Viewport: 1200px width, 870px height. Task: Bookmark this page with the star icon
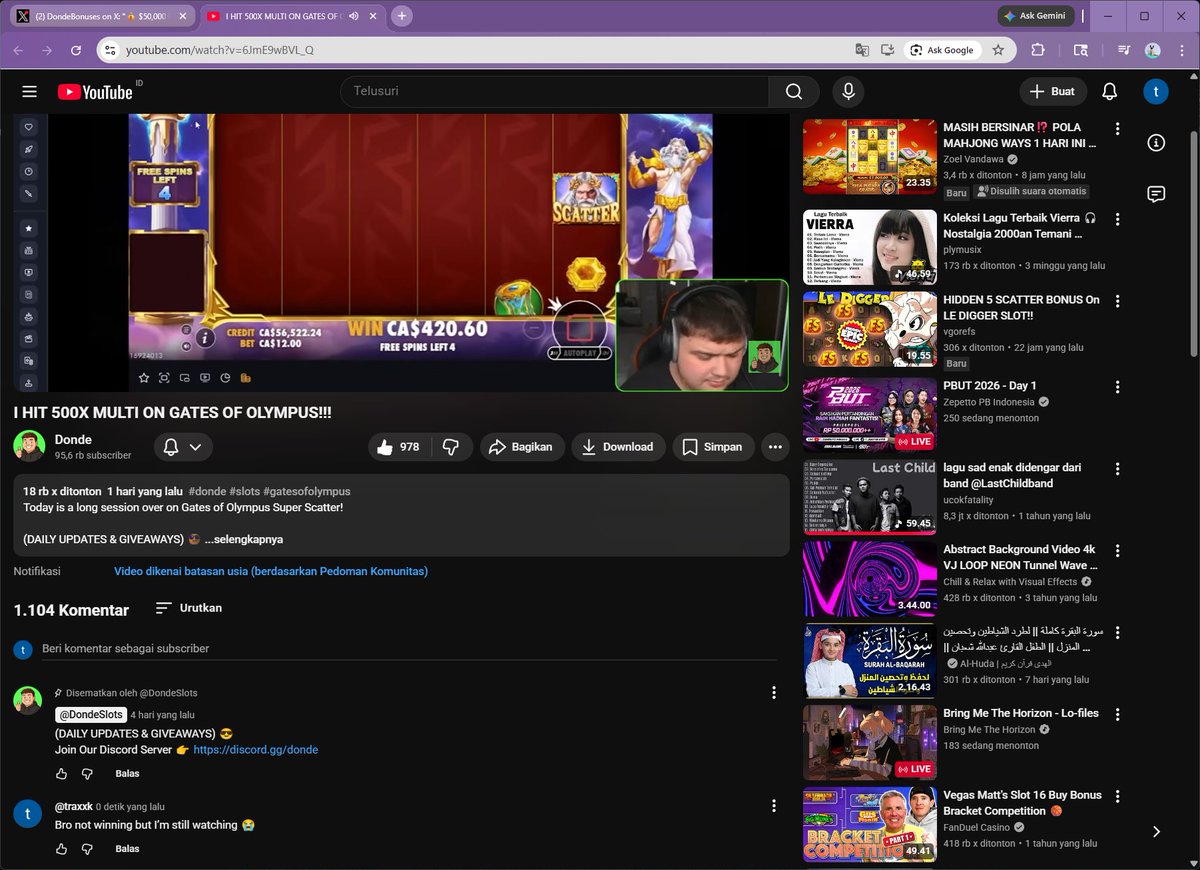pos(998,50)
